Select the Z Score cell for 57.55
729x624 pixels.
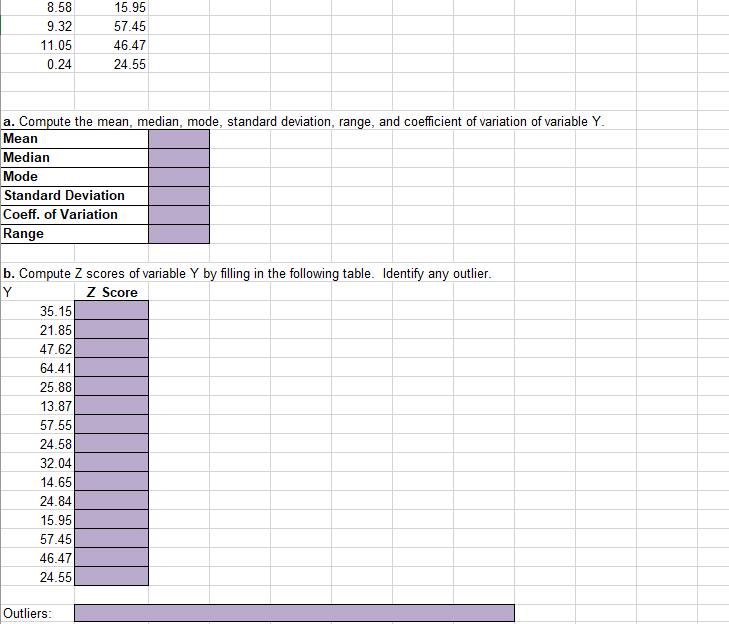(112, 425)
